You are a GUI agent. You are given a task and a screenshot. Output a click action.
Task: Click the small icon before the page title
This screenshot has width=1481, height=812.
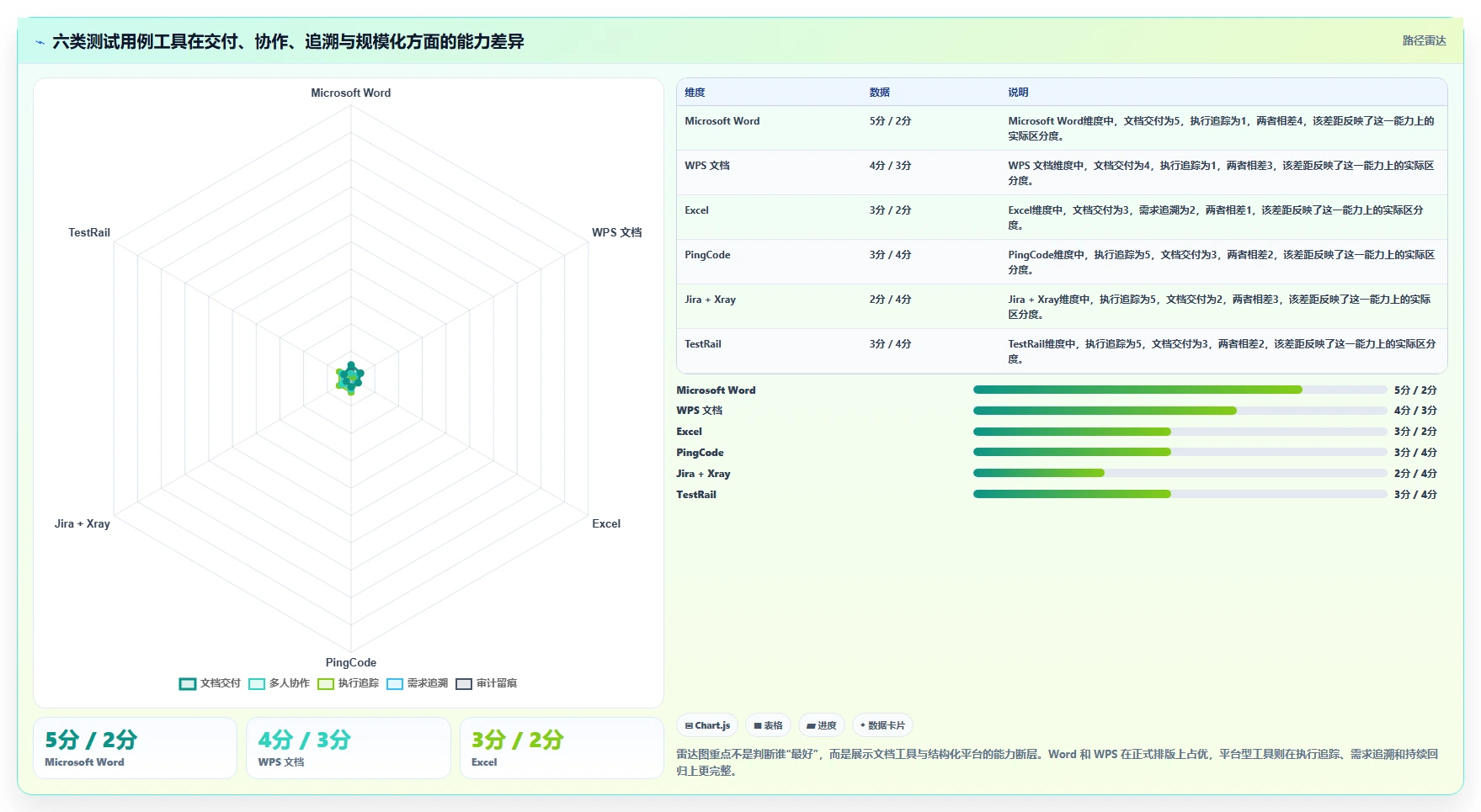pos(40,42)
